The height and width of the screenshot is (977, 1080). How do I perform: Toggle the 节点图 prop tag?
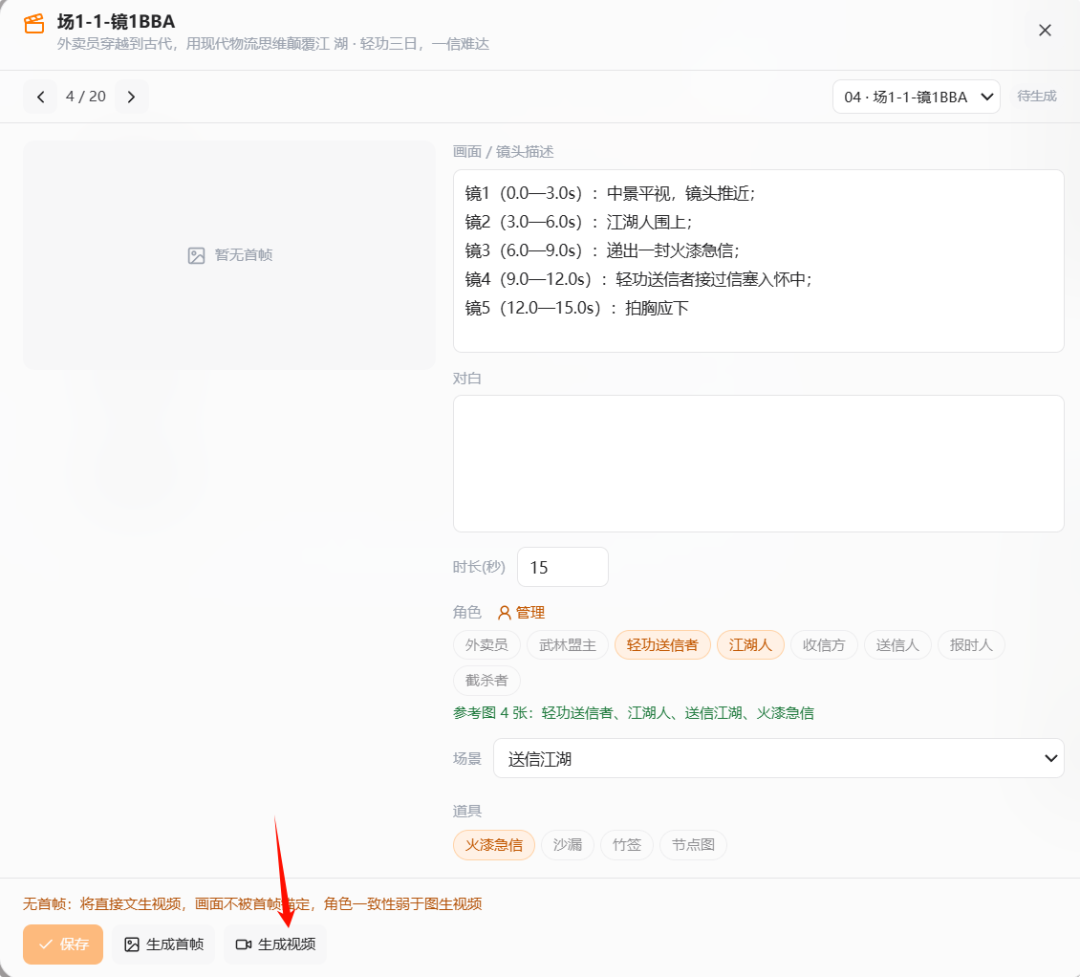coord(693,845)
